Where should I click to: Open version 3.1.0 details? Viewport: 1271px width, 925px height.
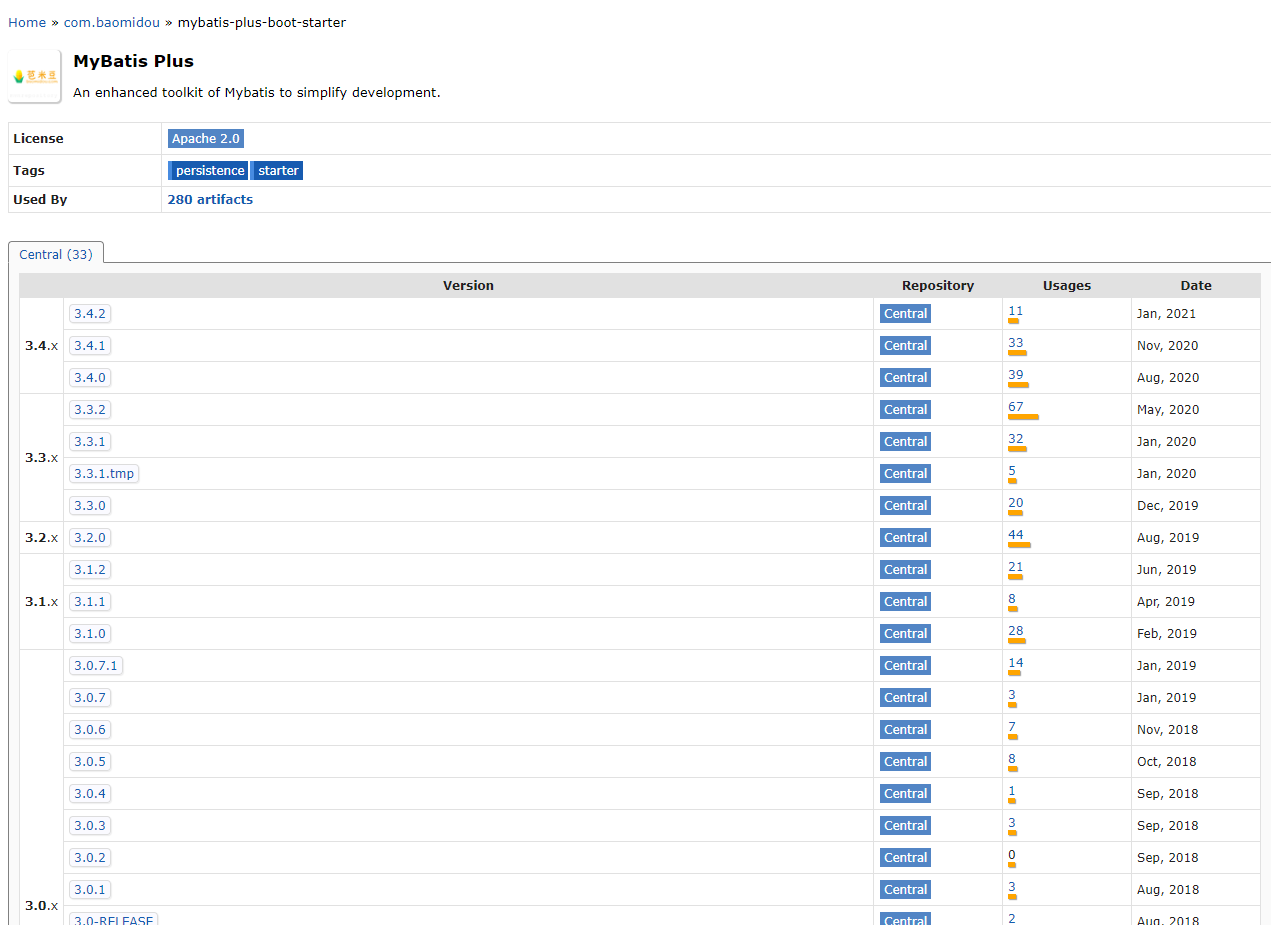[89, 633]
